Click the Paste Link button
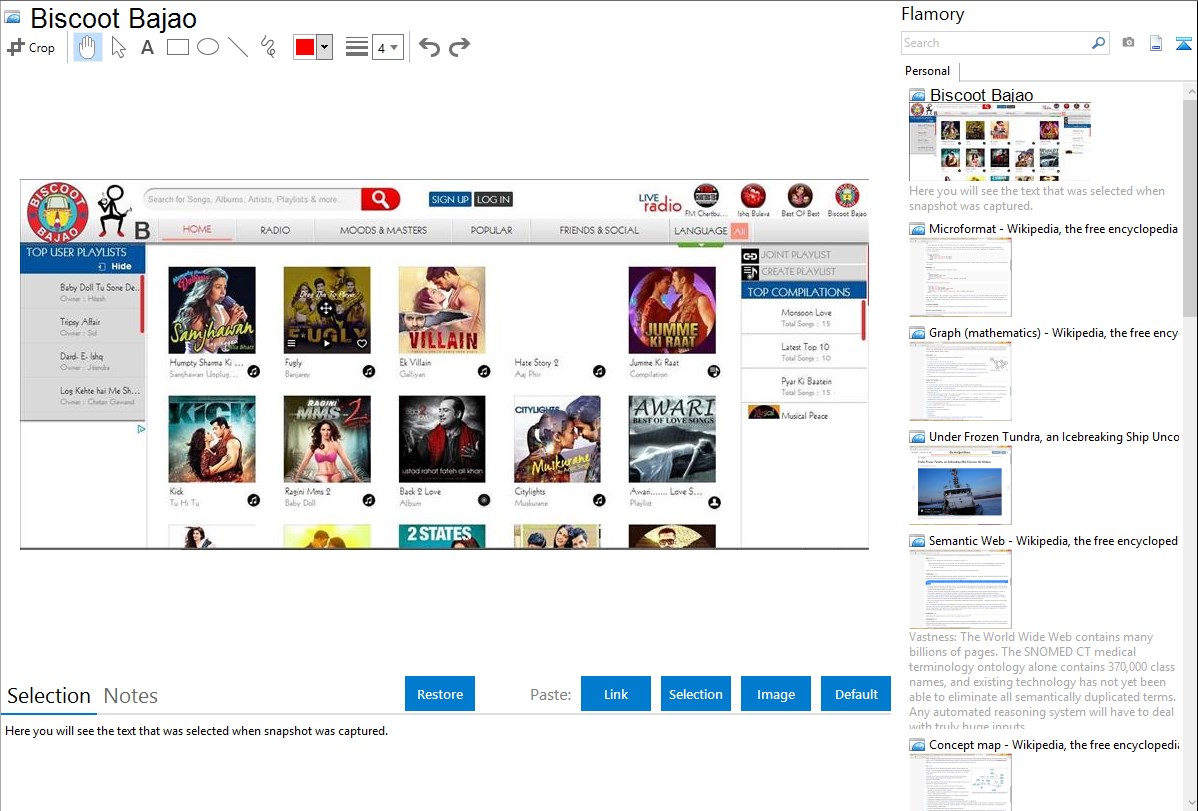The image size is (1198, 811). tap(616, 694)
